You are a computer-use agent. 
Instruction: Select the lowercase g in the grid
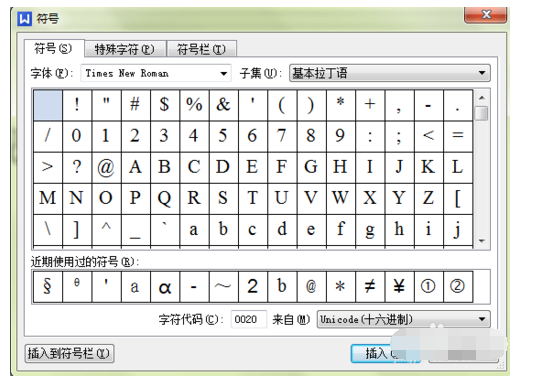(x=370, y=230)
